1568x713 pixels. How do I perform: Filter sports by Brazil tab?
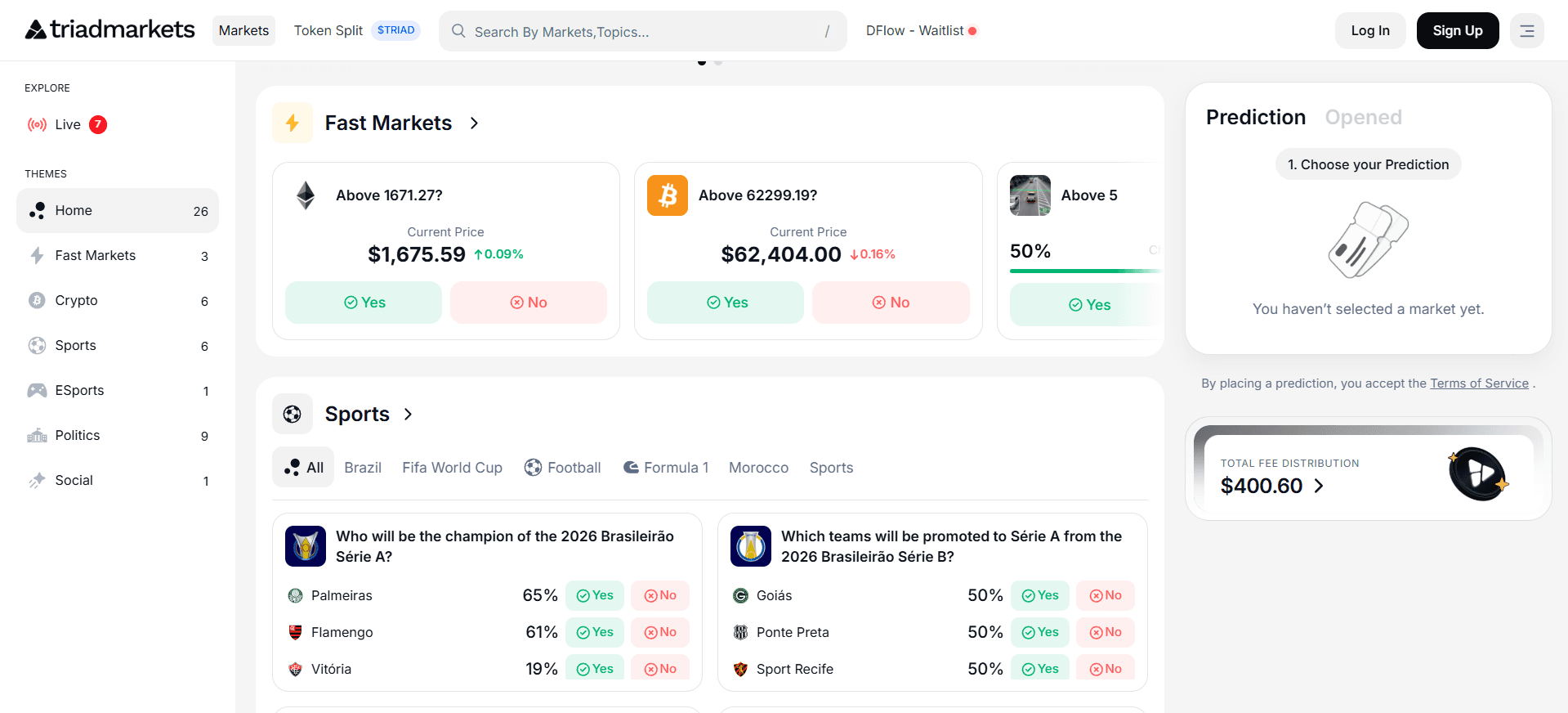coord(363,467)
